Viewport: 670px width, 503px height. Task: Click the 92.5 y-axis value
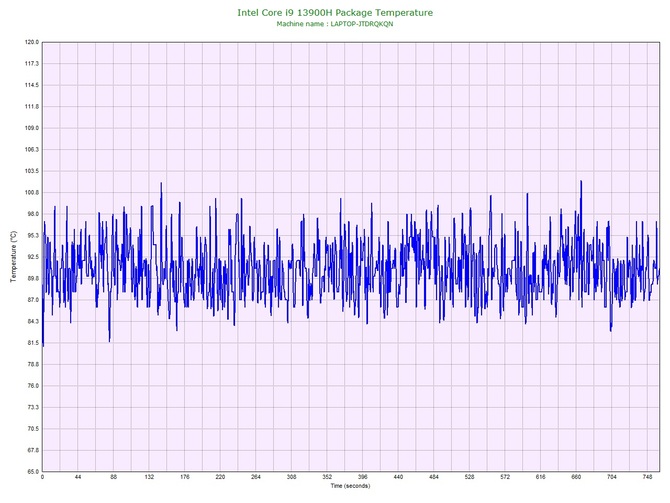point(33,257)
